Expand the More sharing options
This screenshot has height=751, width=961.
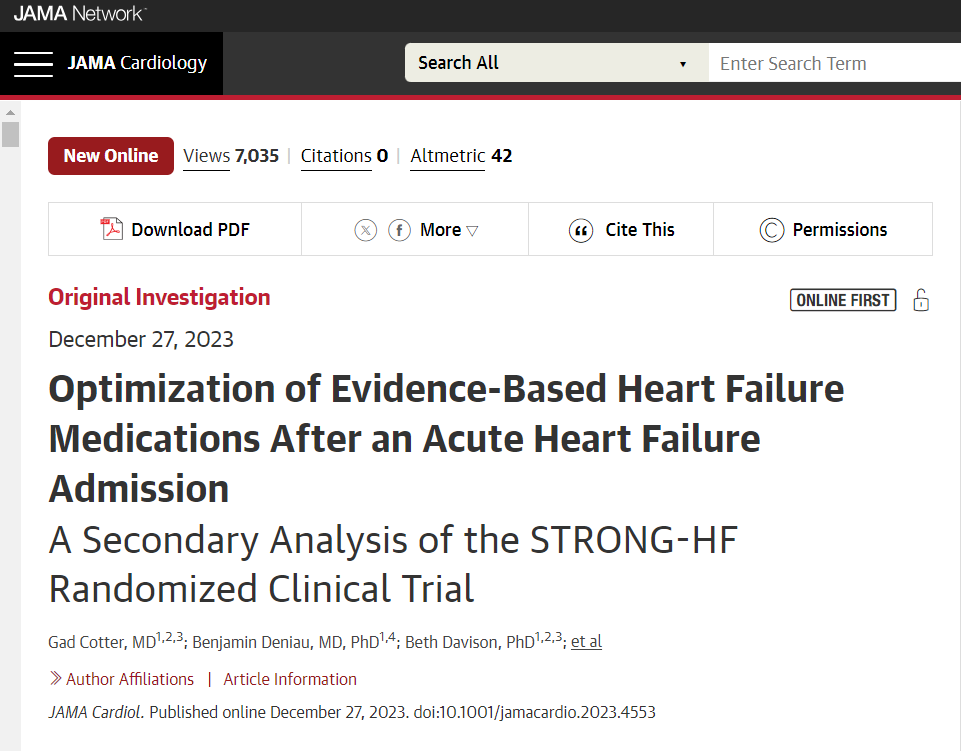[449, 230]
